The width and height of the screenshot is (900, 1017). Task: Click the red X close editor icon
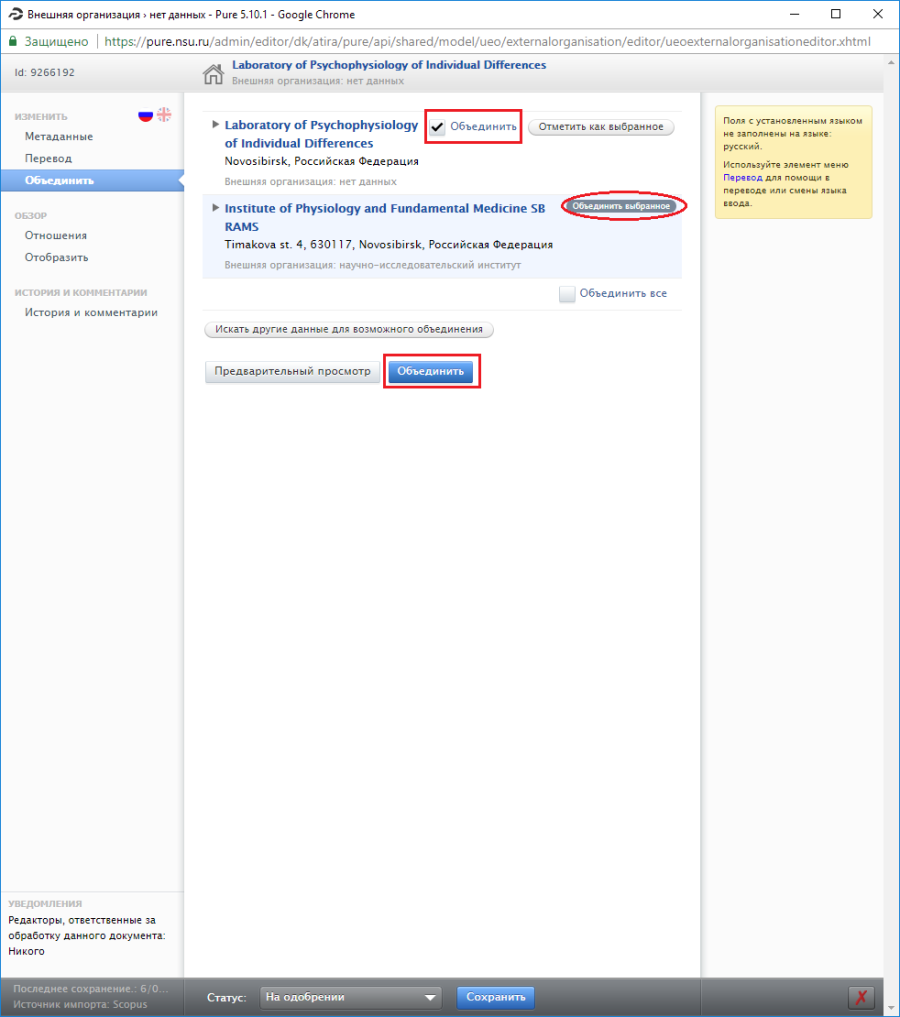click(x=861, y=997)
